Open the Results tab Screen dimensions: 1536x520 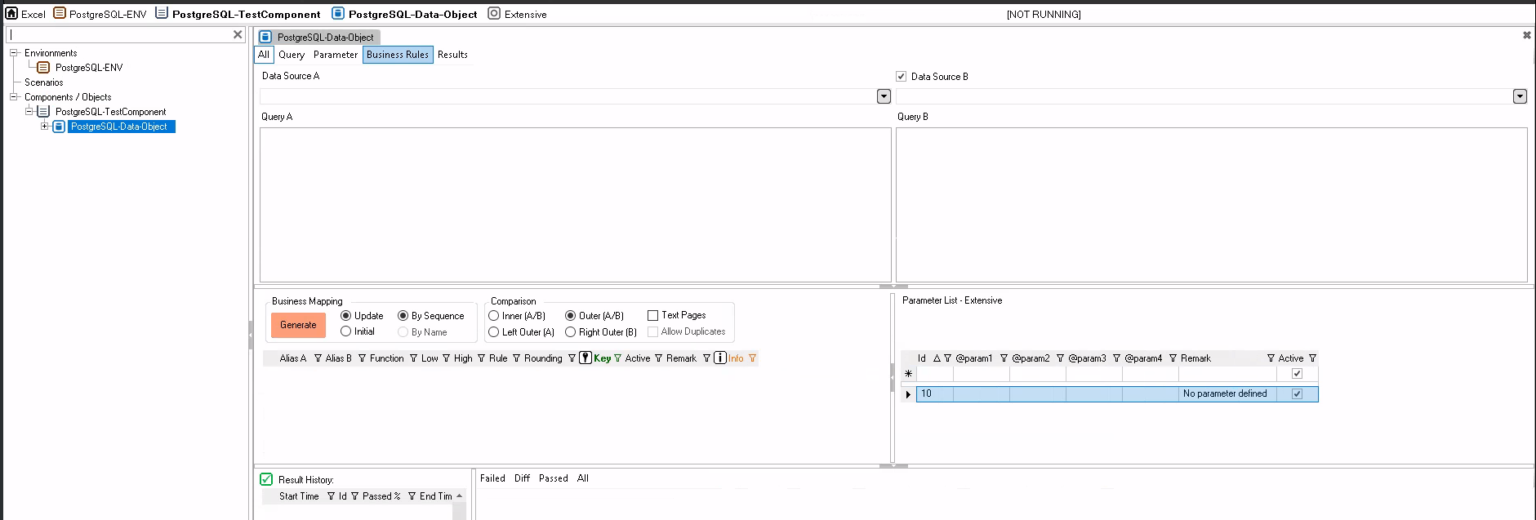(452, 55)
